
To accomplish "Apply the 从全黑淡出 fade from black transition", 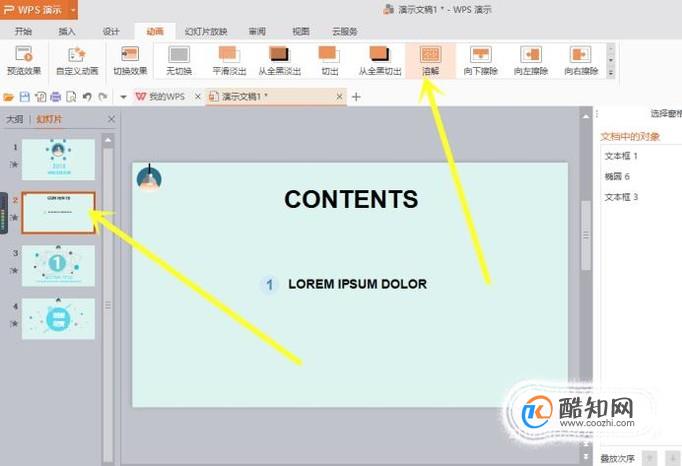I will (280, 61).
